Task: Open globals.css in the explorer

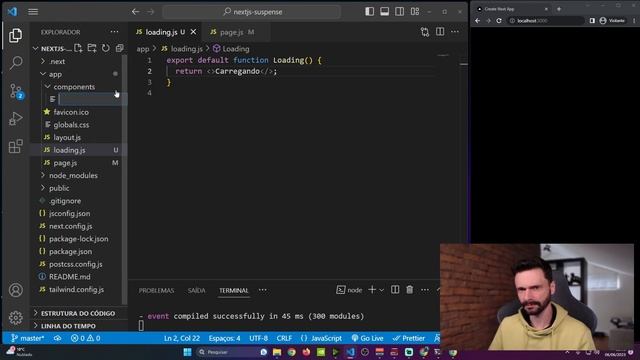Action: (71, 125)
